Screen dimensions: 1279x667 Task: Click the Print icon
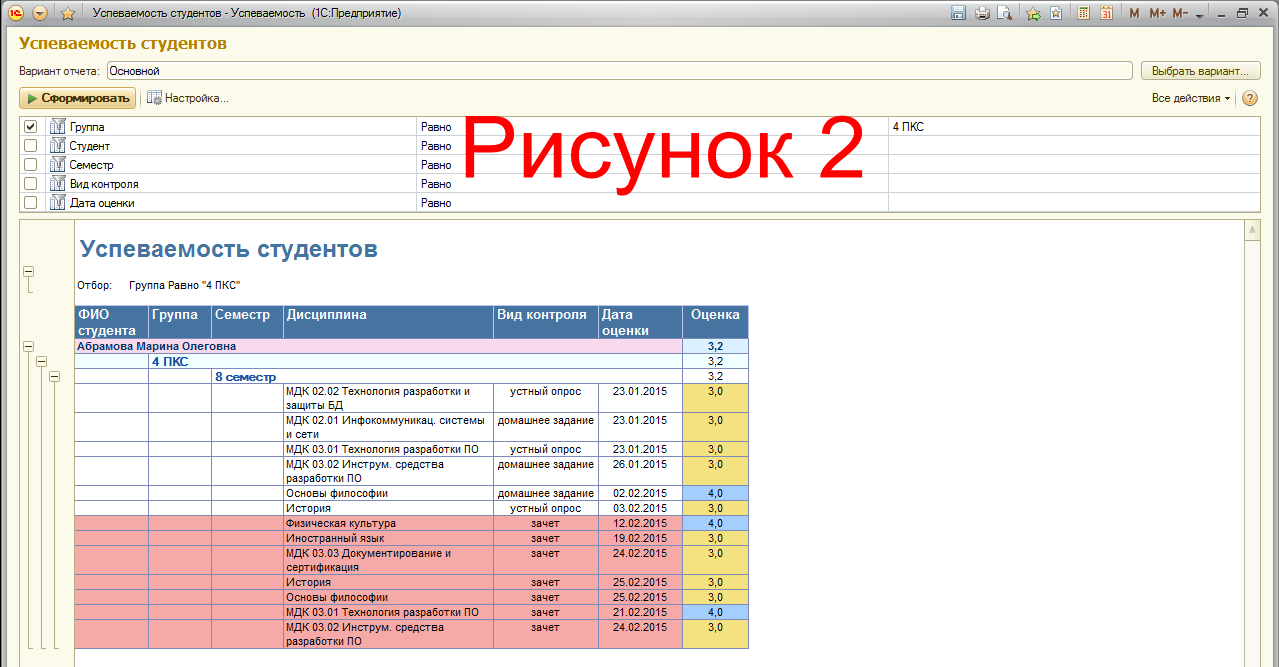click(981, 13)
